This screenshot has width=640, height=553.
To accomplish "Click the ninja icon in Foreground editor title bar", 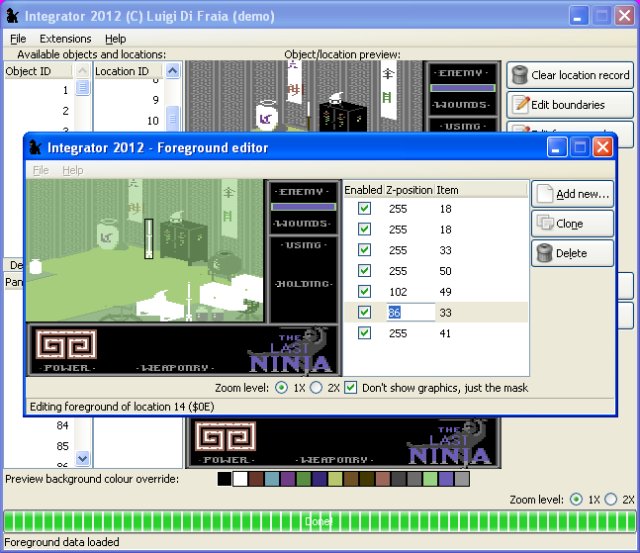I will (x=35, y=147).
